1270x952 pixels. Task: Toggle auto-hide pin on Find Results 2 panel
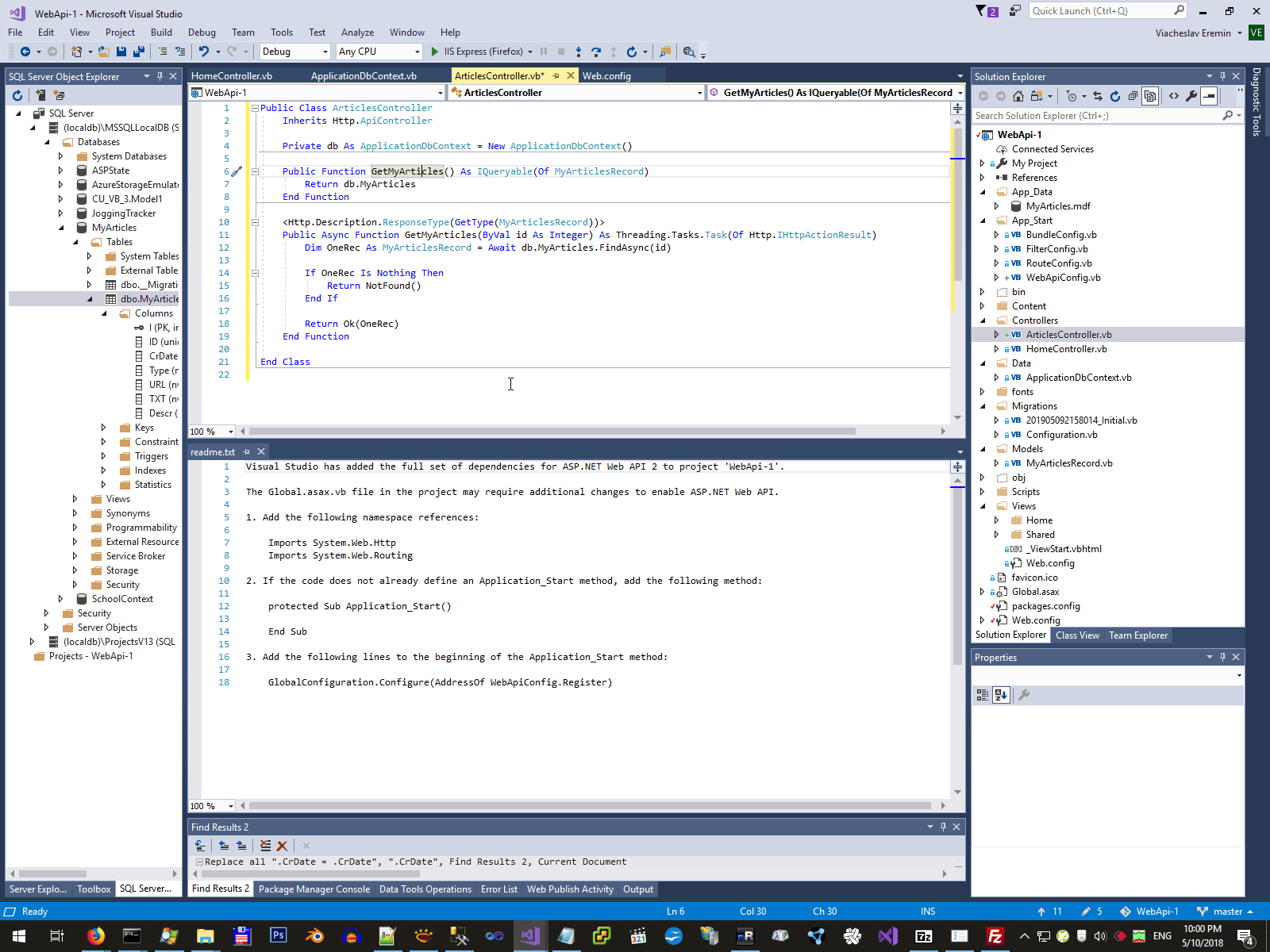point(943,827)
